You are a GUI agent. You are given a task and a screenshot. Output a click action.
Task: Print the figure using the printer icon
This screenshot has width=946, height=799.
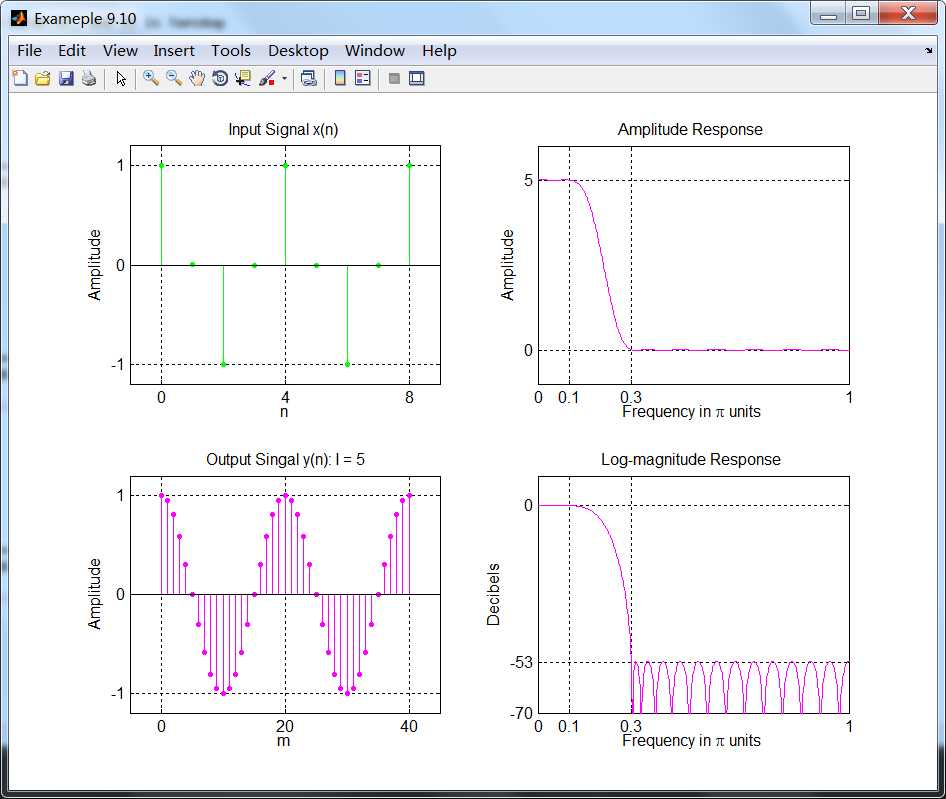pos(89,78)
